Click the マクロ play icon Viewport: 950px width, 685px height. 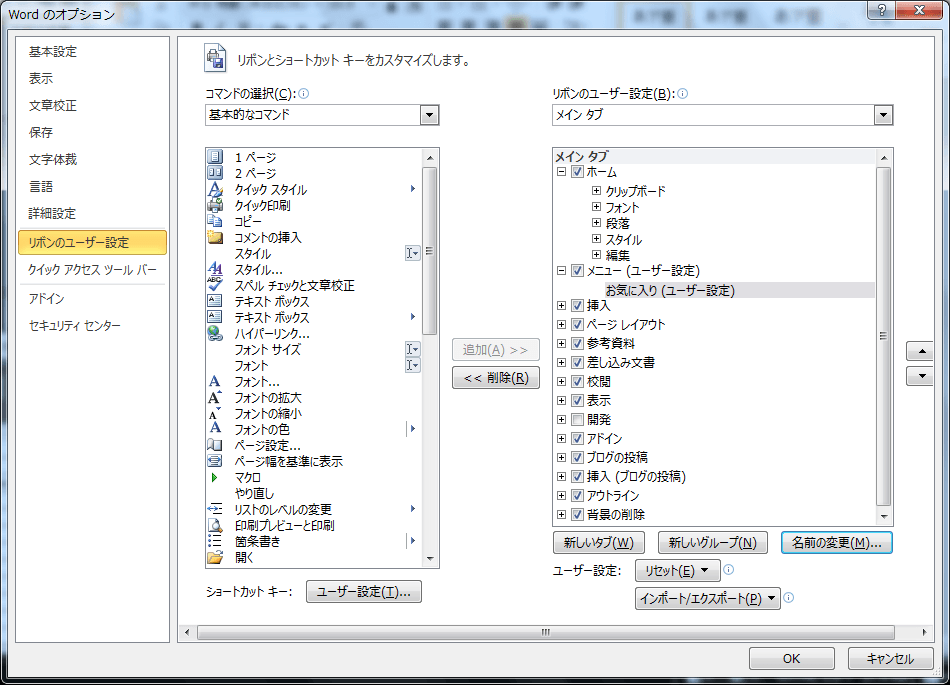(x=214, y=477)
